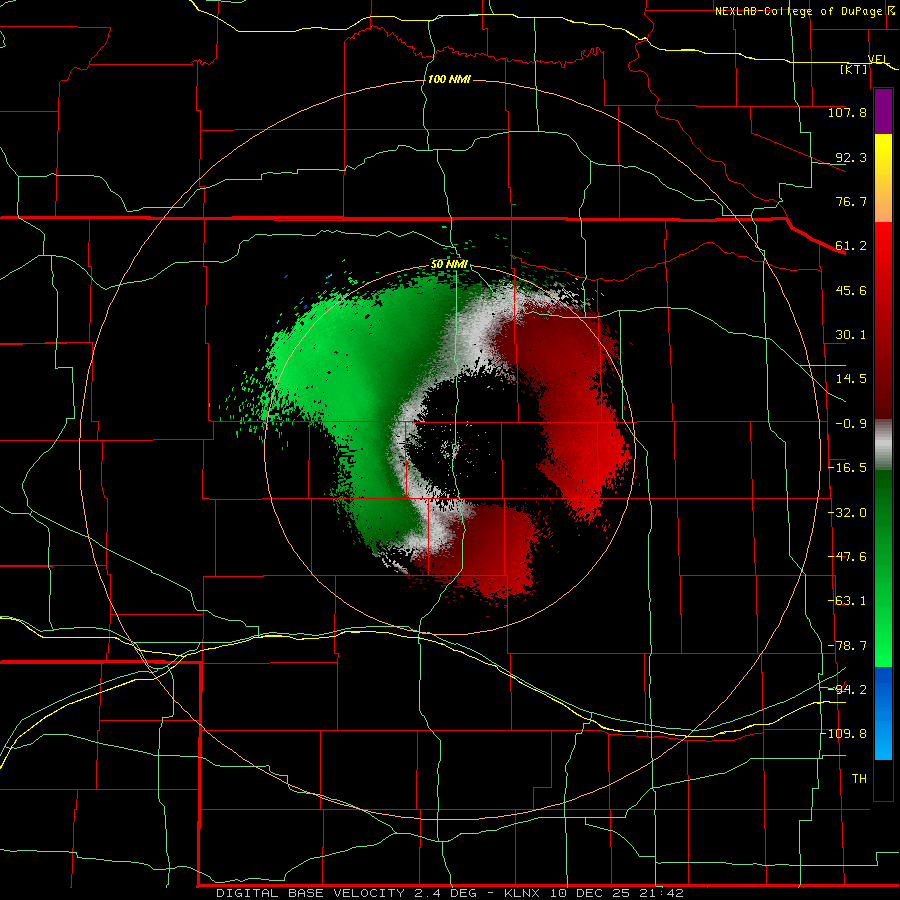This screenshot has height=900, width=900.
Task: Pick the gray zero-velocity band of scale
Action: pyautogui.click(x=883, y=445)
